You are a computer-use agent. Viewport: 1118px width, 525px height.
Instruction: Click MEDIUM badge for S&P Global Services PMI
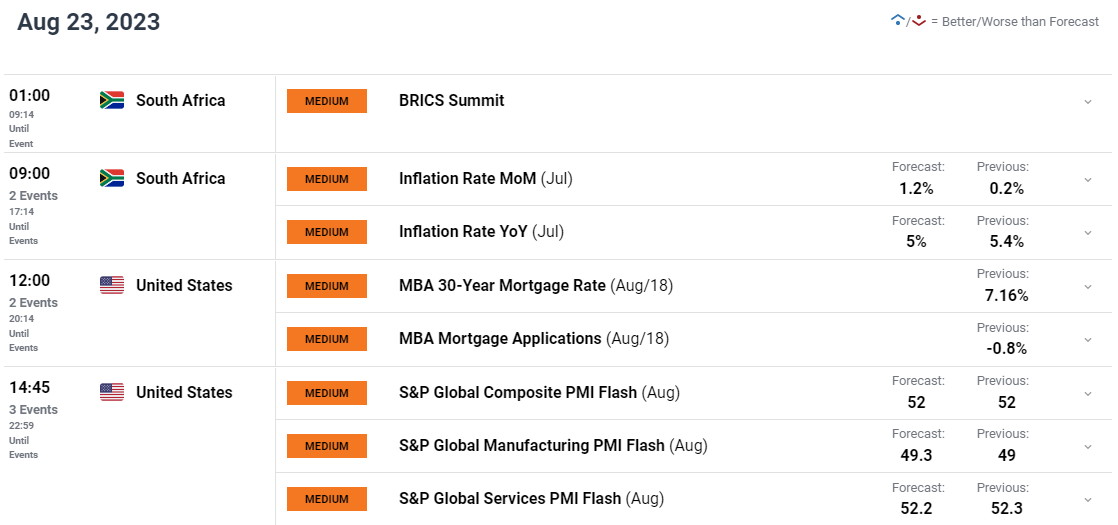327,499
